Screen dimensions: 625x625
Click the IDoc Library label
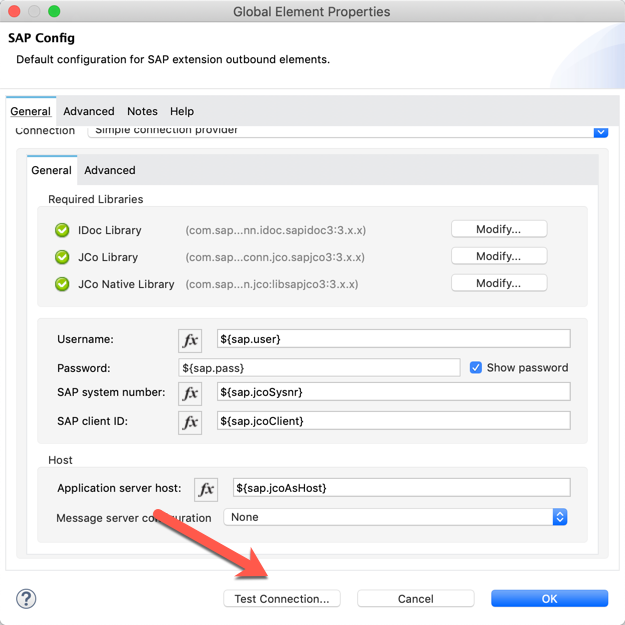110,230
